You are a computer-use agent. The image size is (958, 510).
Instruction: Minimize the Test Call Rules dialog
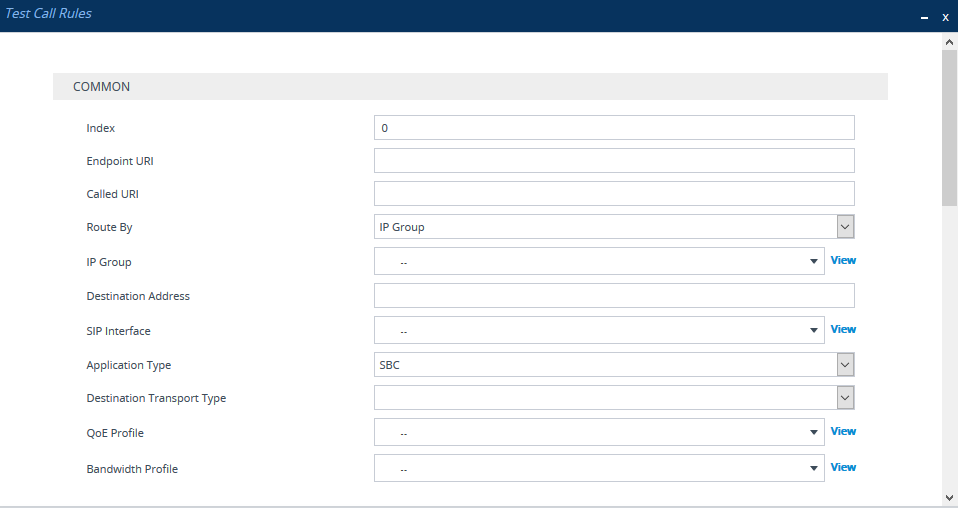coord(924,17)
